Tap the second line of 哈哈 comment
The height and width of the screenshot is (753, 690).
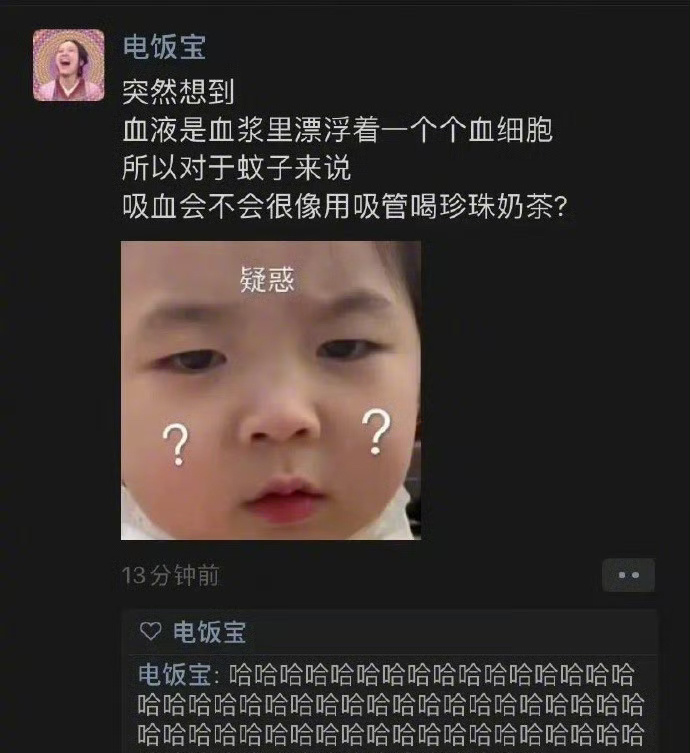point(391,705)
